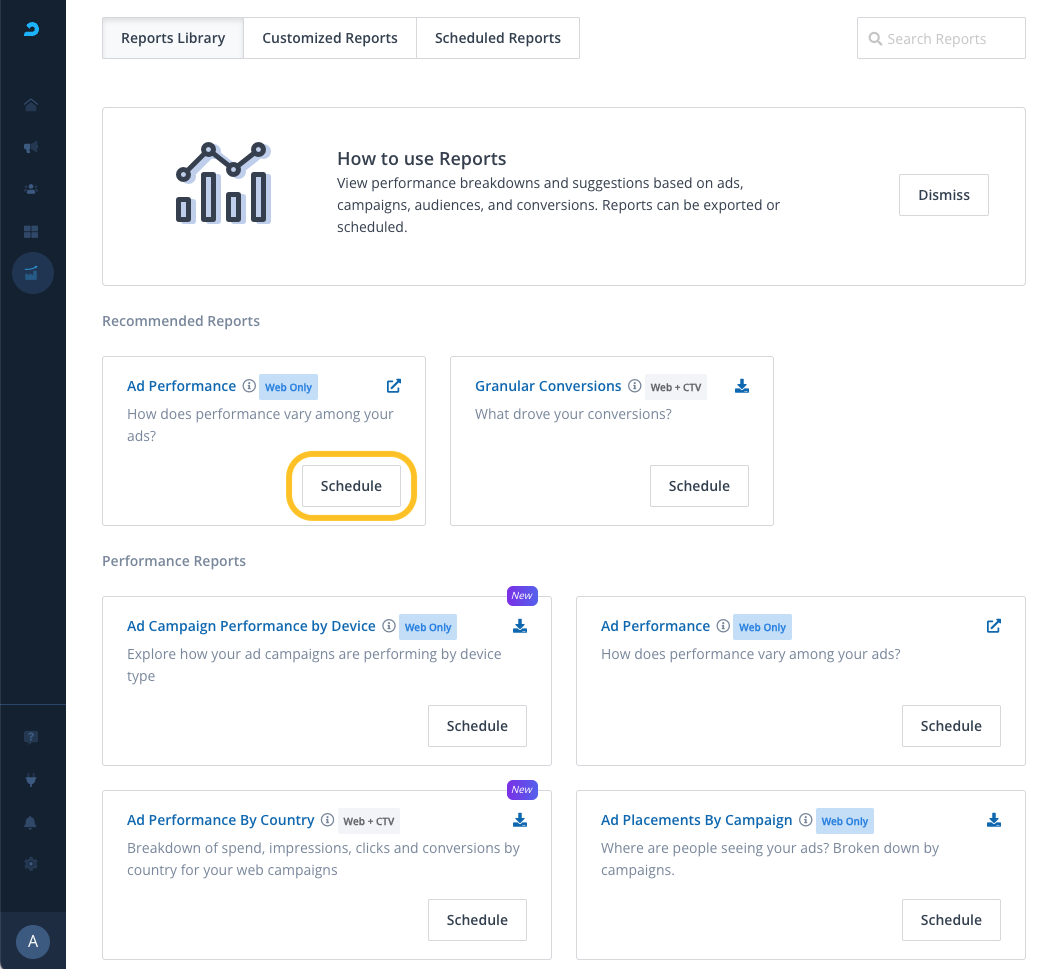Open the Ad Performance By Country report link
The image size is (1059, 969).
click(x=220, y=820)
